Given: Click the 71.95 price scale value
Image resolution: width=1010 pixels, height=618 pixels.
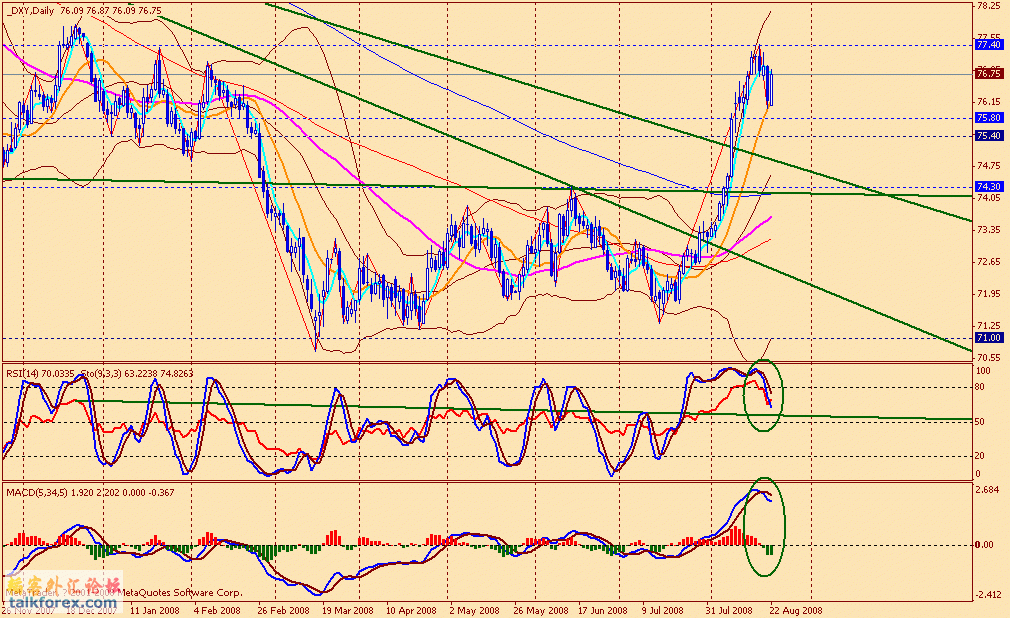Looking at the screenshot, I should point(988,294).
